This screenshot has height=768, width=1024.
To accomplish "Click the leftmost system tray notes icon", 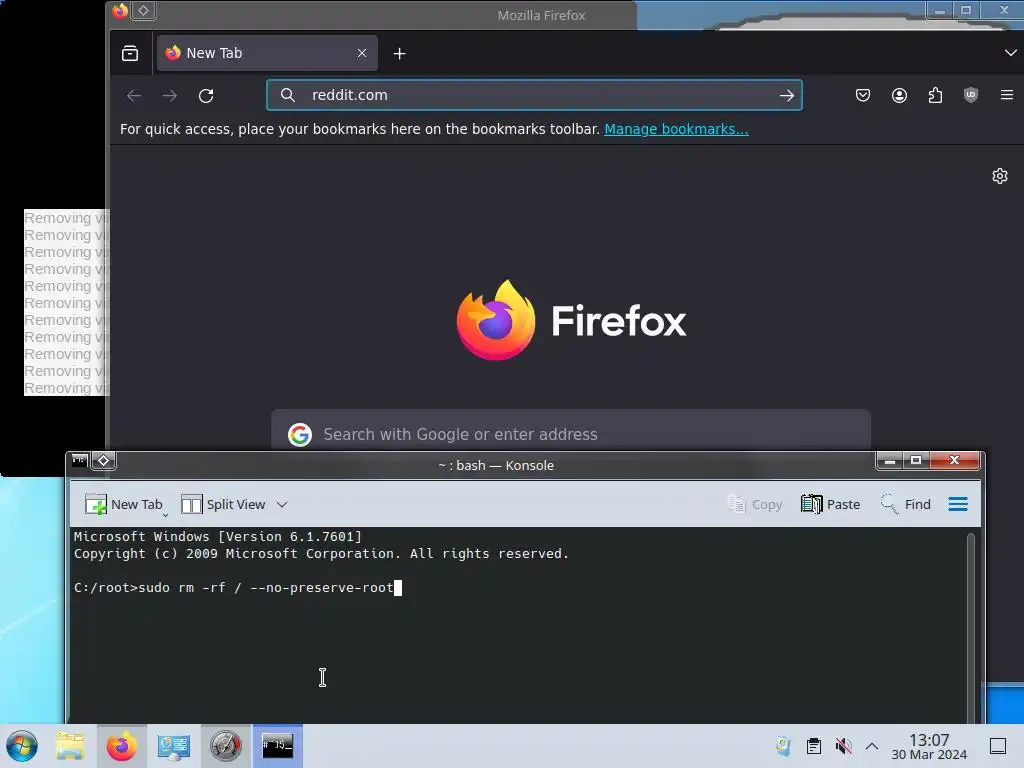I will coord(783,746).
